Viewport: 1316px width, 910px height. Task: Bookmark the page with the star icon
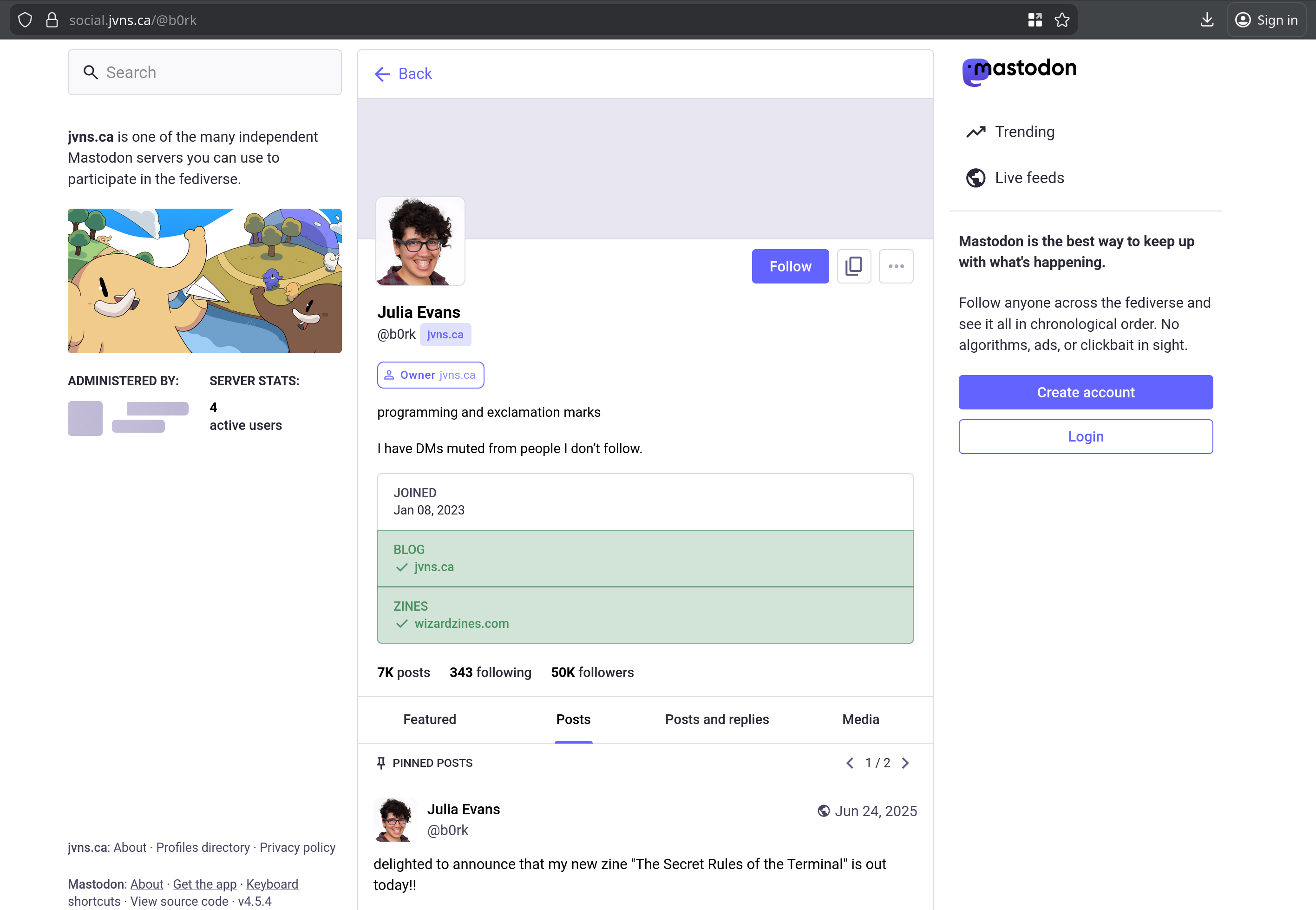[1062, 20]
